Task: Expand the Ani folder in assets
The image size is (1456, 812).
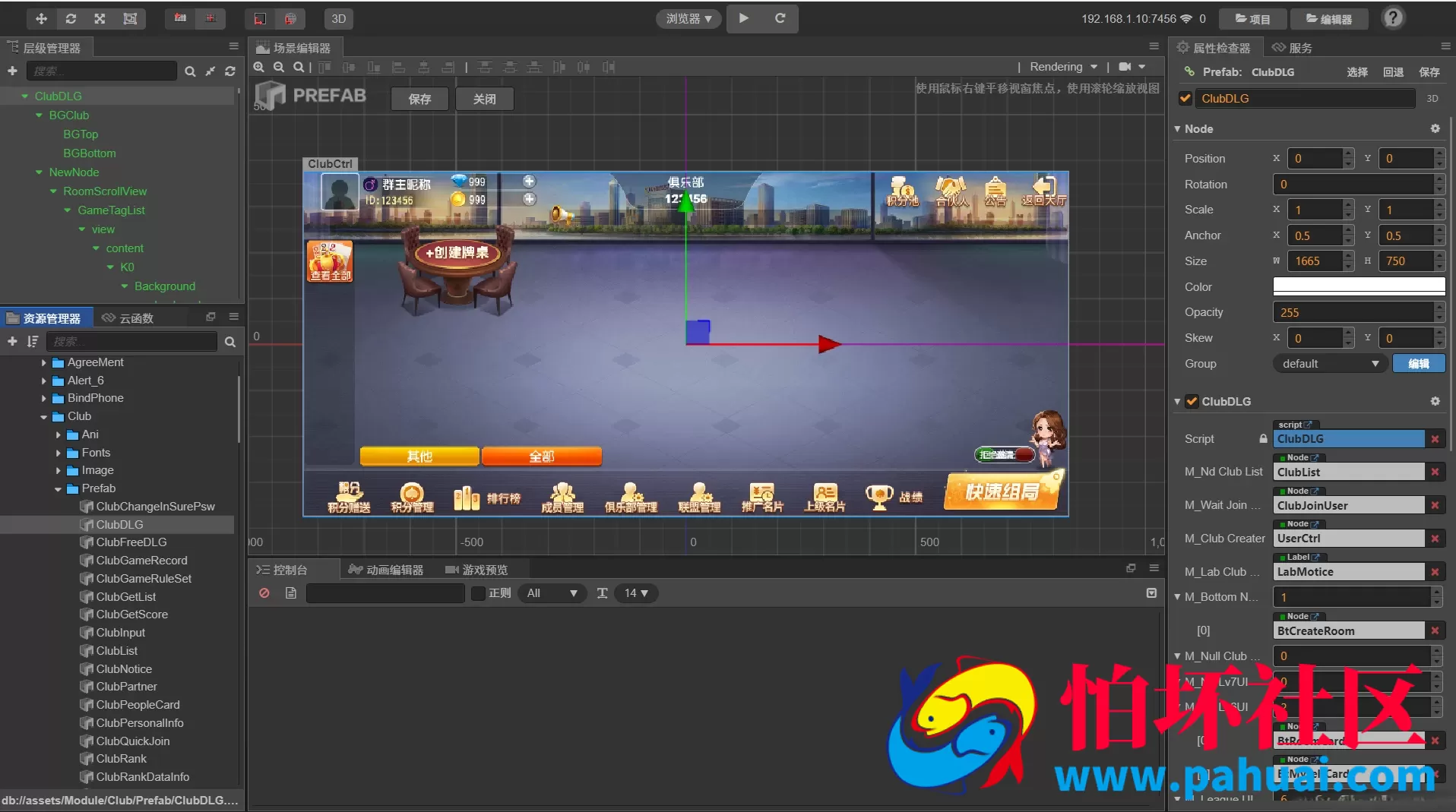Action: pyautogui.click(x=59, y=434)
